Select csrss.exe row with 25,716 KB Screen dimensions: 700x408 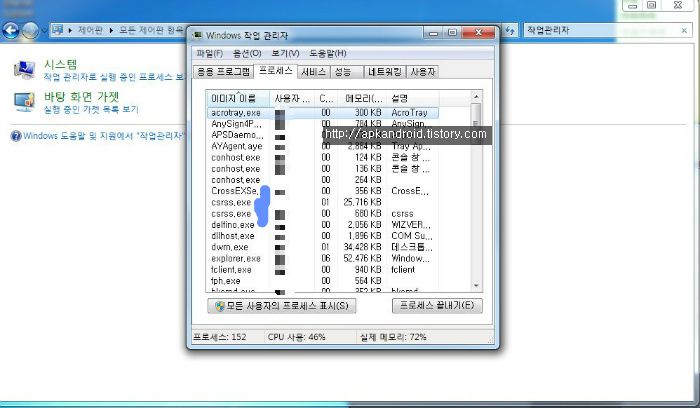[322, 202]
